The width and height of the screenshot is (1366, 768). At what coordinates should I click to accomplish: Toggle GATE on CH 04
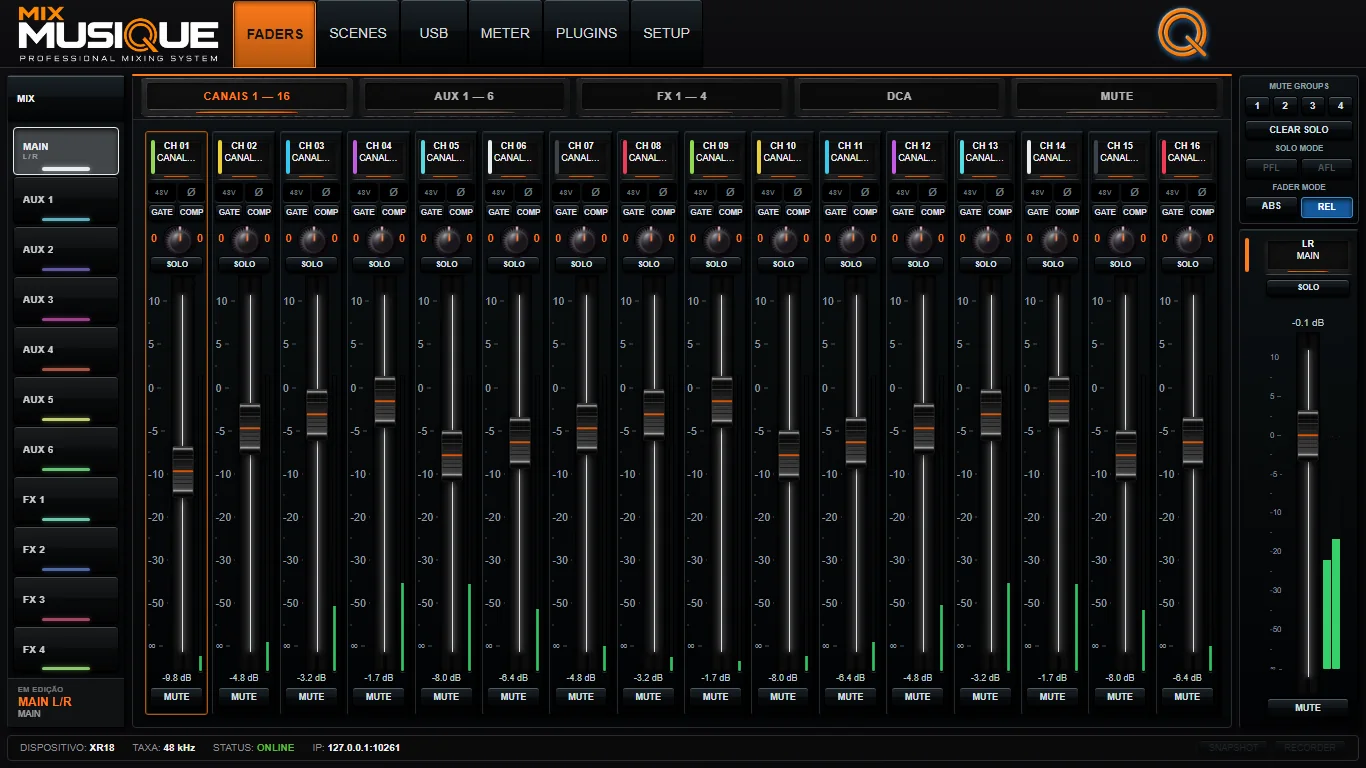[x=364, y=212]
